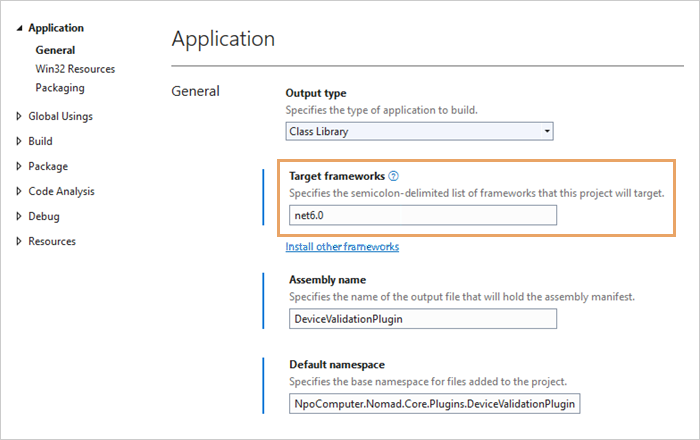Select General under Application
The height and width of the screenshot is (440, 700).
55,50
